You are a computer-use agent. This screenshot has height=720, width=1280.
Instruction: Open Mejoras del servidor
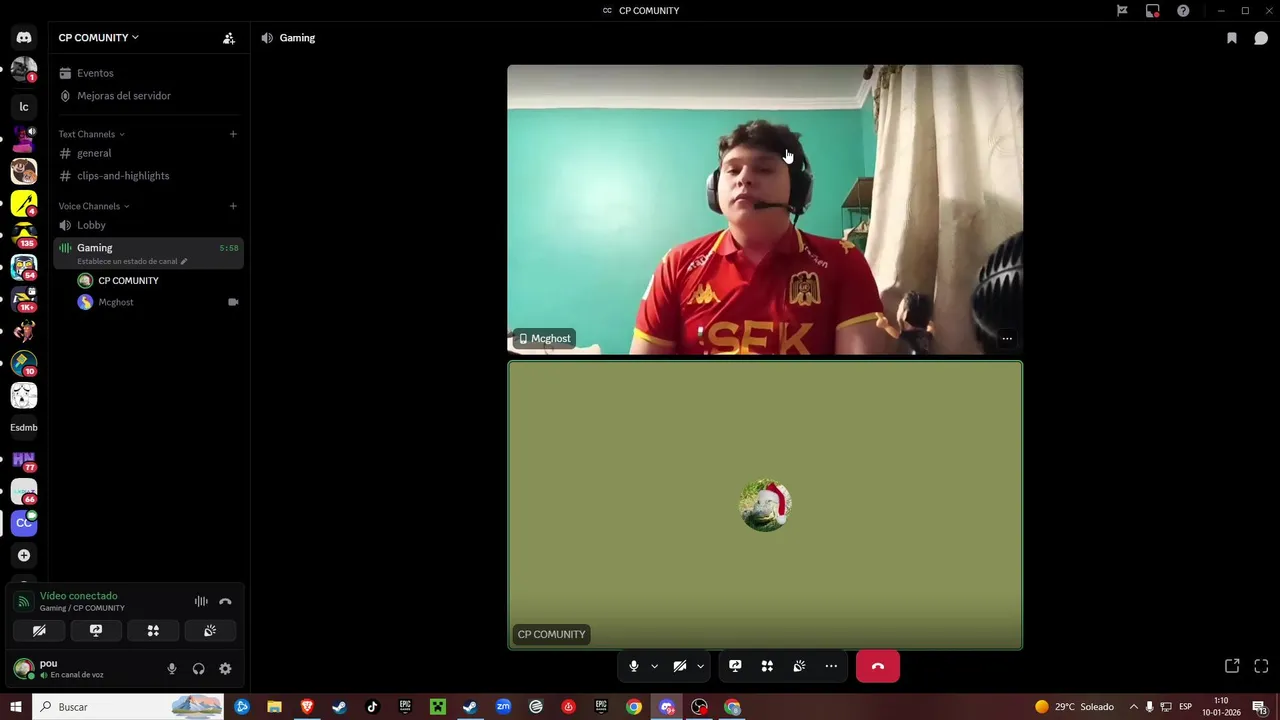148,96
